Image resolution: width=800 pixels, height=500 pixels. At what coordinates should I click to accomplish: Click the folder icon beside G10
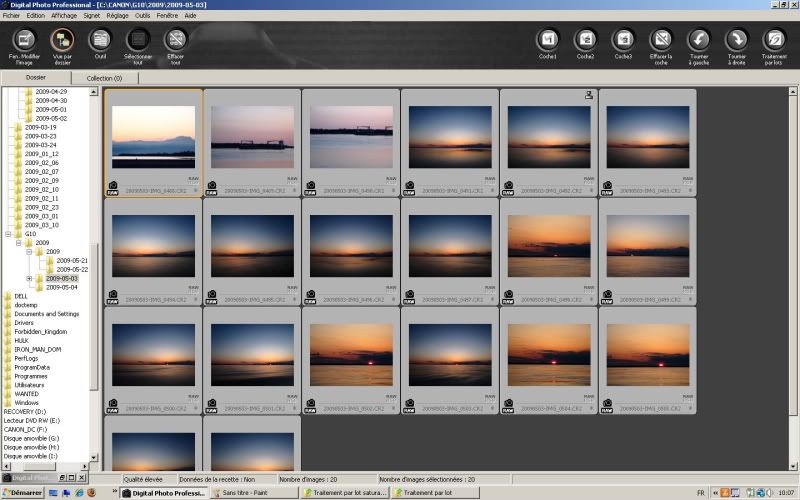[18, 234]
